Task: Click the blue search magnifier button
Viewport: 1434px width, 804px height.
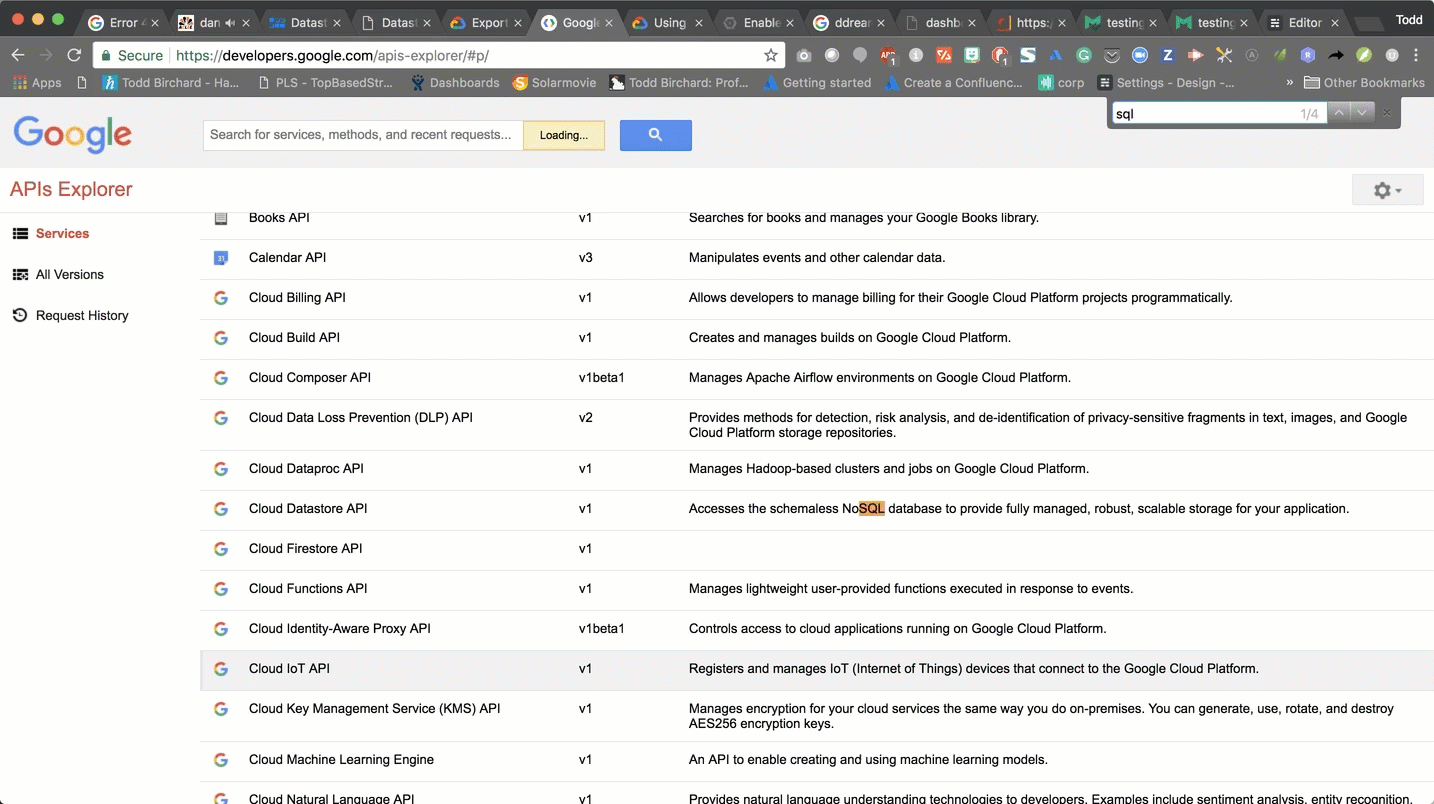Action: click(655, 135)
